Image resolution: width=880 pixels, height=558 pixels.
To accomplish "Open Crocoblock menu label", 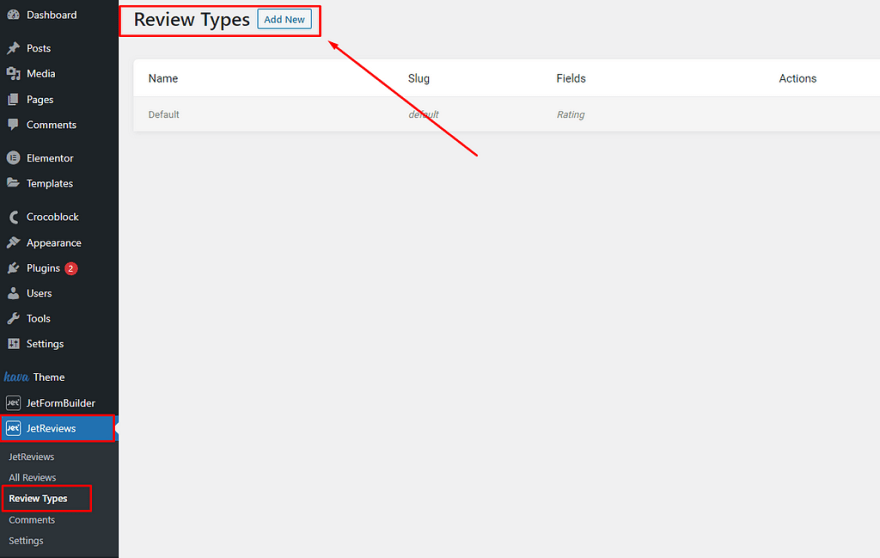I will pos(53,217).
